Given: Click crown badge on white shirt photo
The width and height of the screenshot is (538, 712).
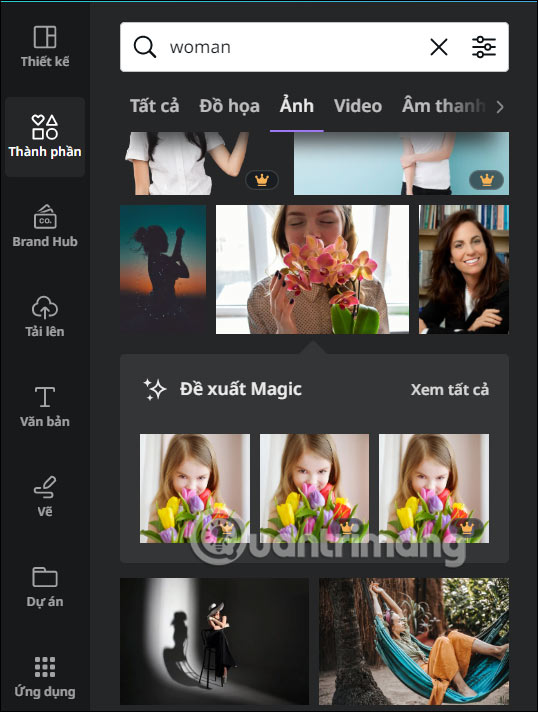Looking at the screenshot, I should [262, 180].
